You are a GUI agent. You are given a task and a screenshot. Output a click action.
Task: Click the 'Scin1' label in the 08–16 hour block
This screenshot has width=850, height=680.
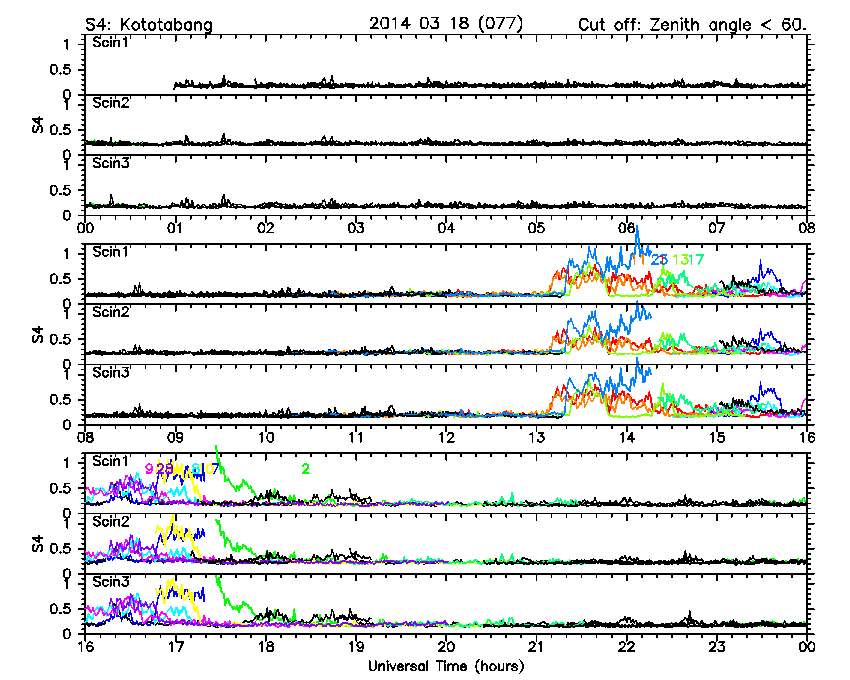click(111, 252)
